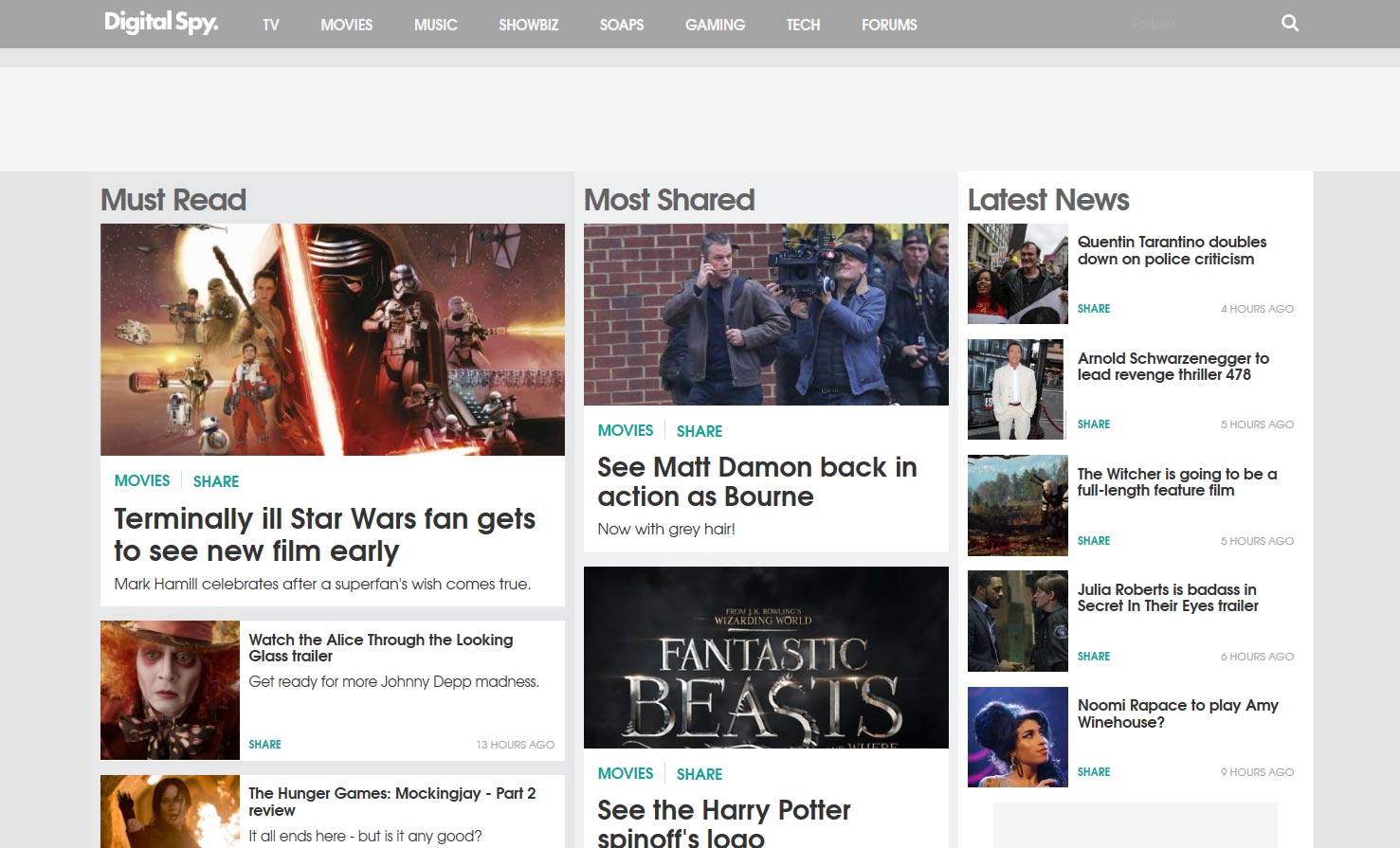Click the Digital Spy logo
This screenshot has height=848, width=1400.
coord(161,23)
